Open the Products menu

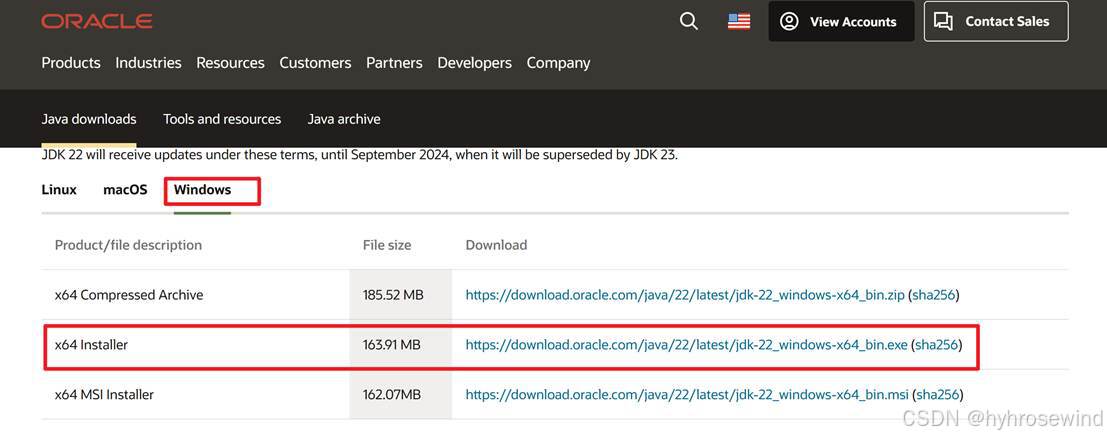pyautogui.click(x=71, y=63)
